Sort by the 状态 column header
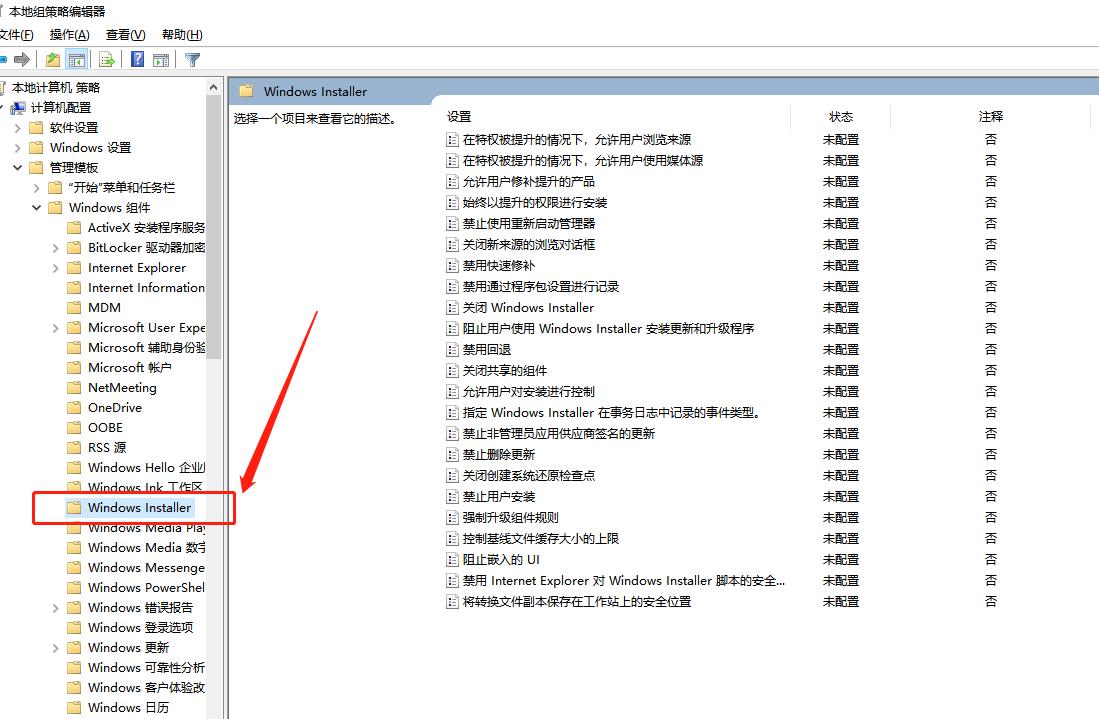 (840, 117)
